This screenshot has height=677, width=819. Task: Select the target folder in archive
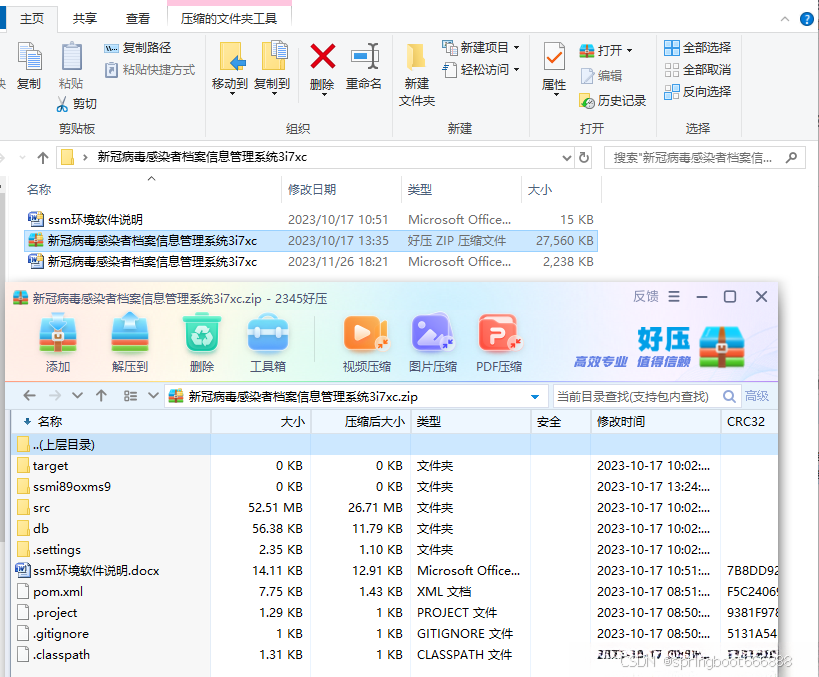click(x=50, y=466)
